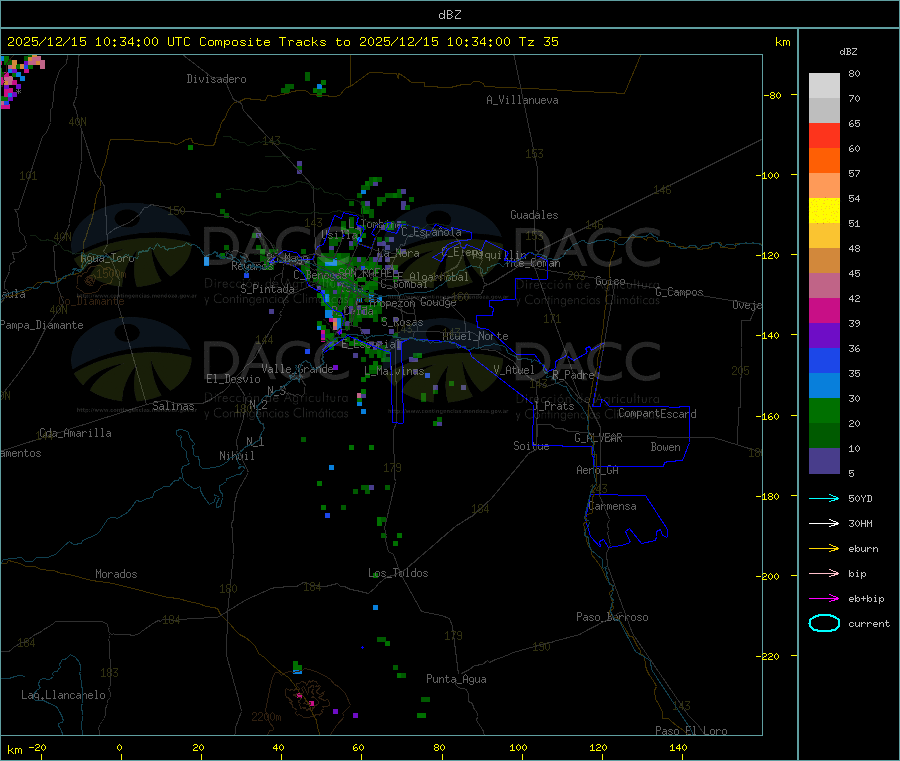
Task: Click the Paso_Barroso map label
Action: click(612, 618)
